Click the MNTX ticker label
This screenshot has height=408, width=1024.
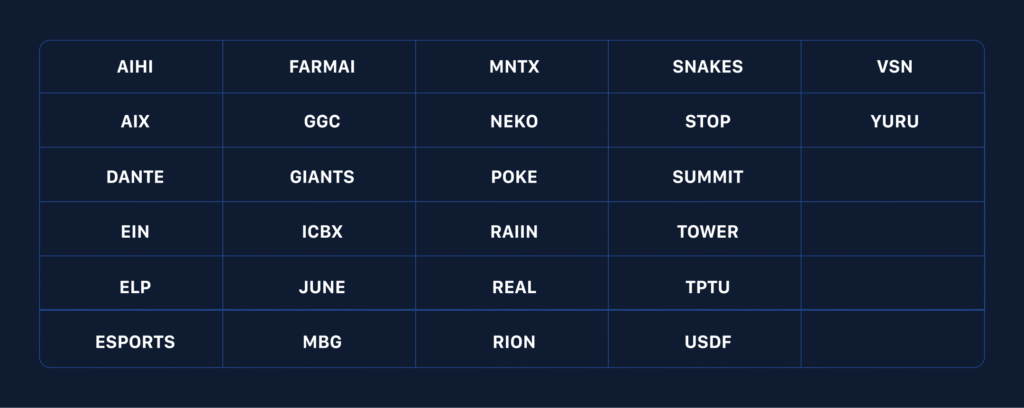pos(514,67)
